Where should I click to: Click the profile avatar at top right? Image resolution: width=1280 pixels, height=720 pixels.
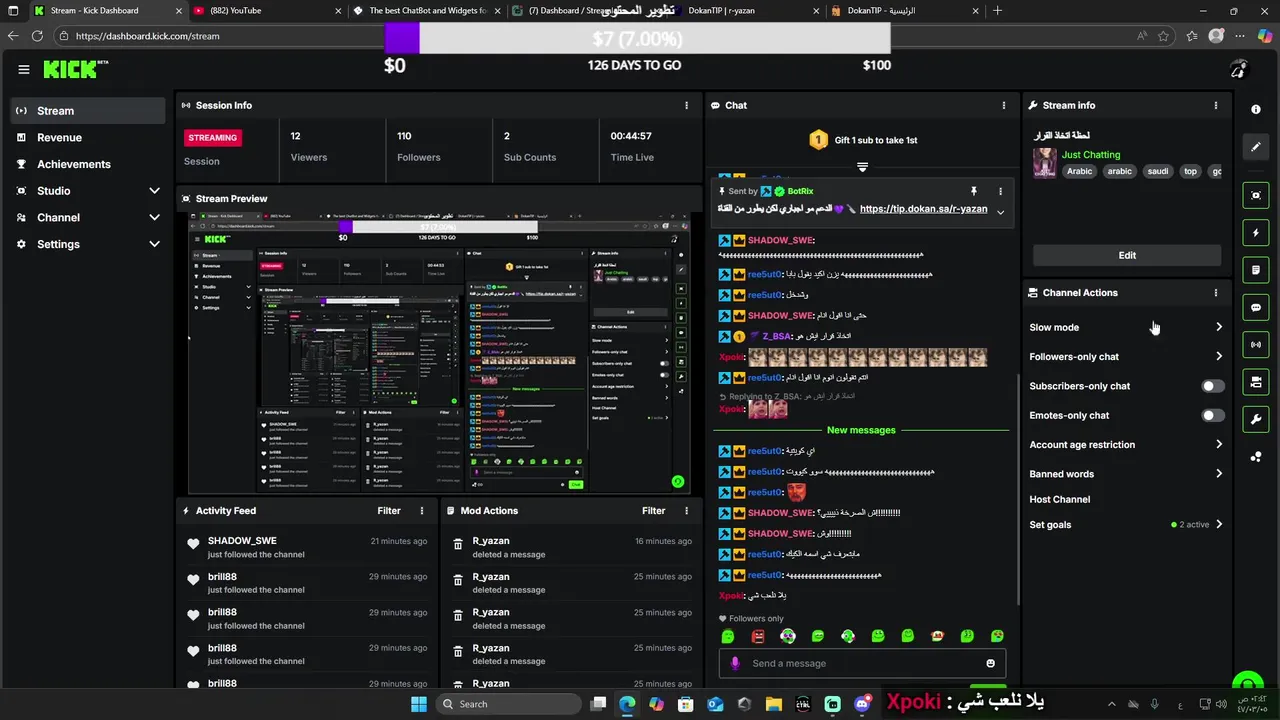[x=1239, y=69]
